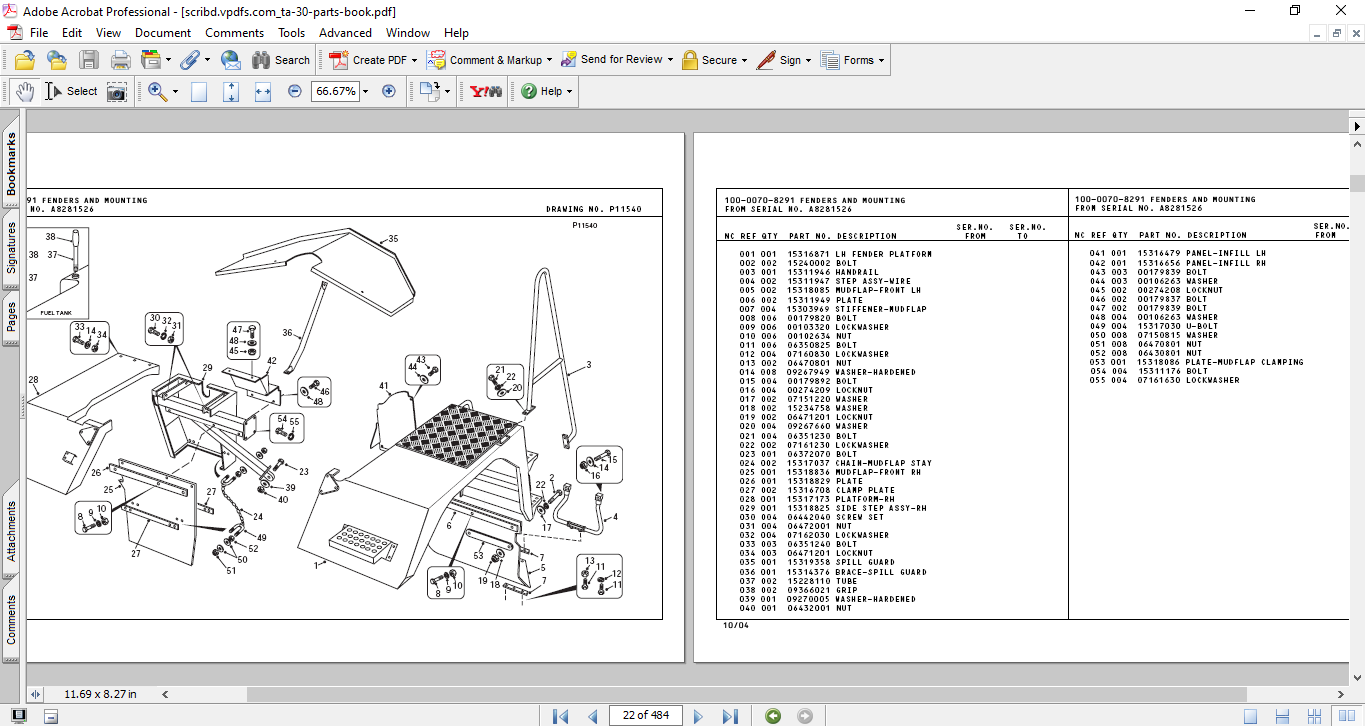
Task: Click the Fit Width icon
Action: tap(263, 91)
